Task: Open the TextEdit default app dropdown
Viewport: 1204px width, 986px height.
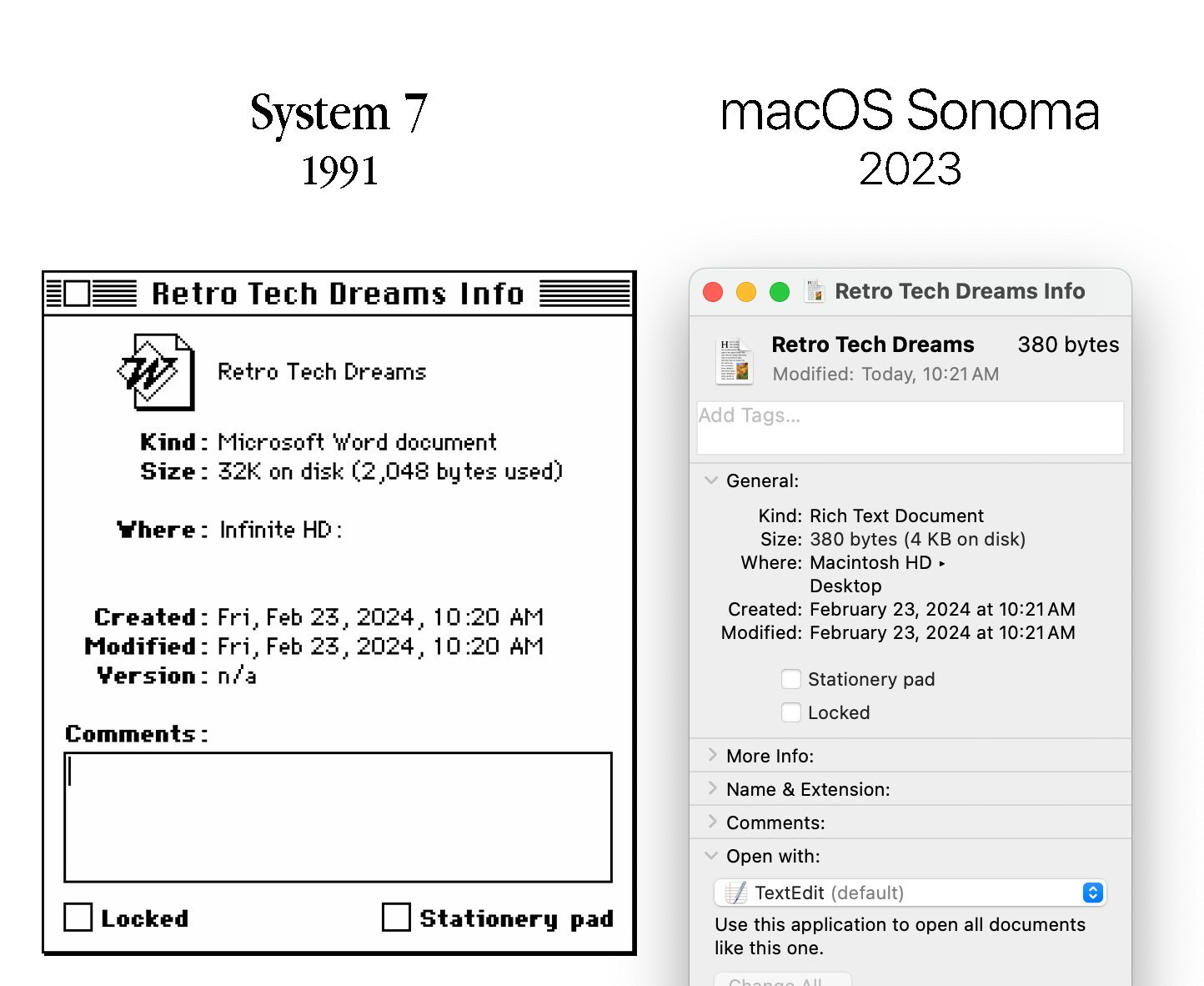Action: point(1092,893)
